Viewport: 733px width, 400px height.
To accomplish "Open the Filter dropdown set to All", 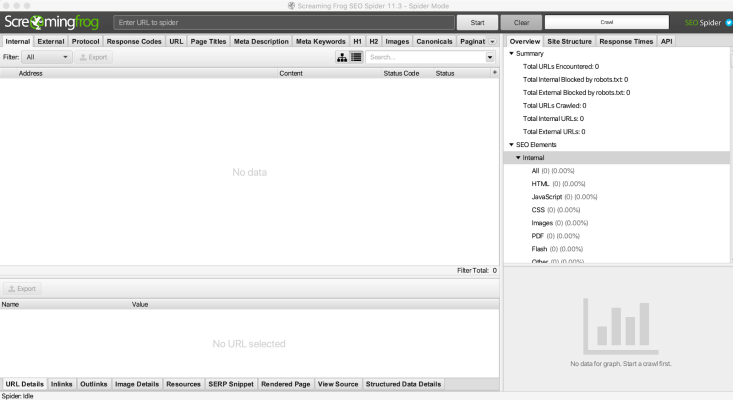I will click(47, 58).
